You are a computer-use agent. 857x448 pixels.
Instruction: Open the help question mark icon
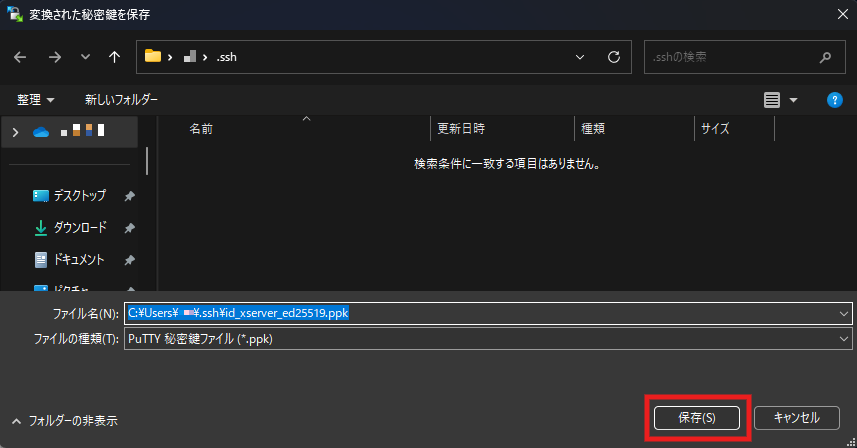[x=834, y=100]
